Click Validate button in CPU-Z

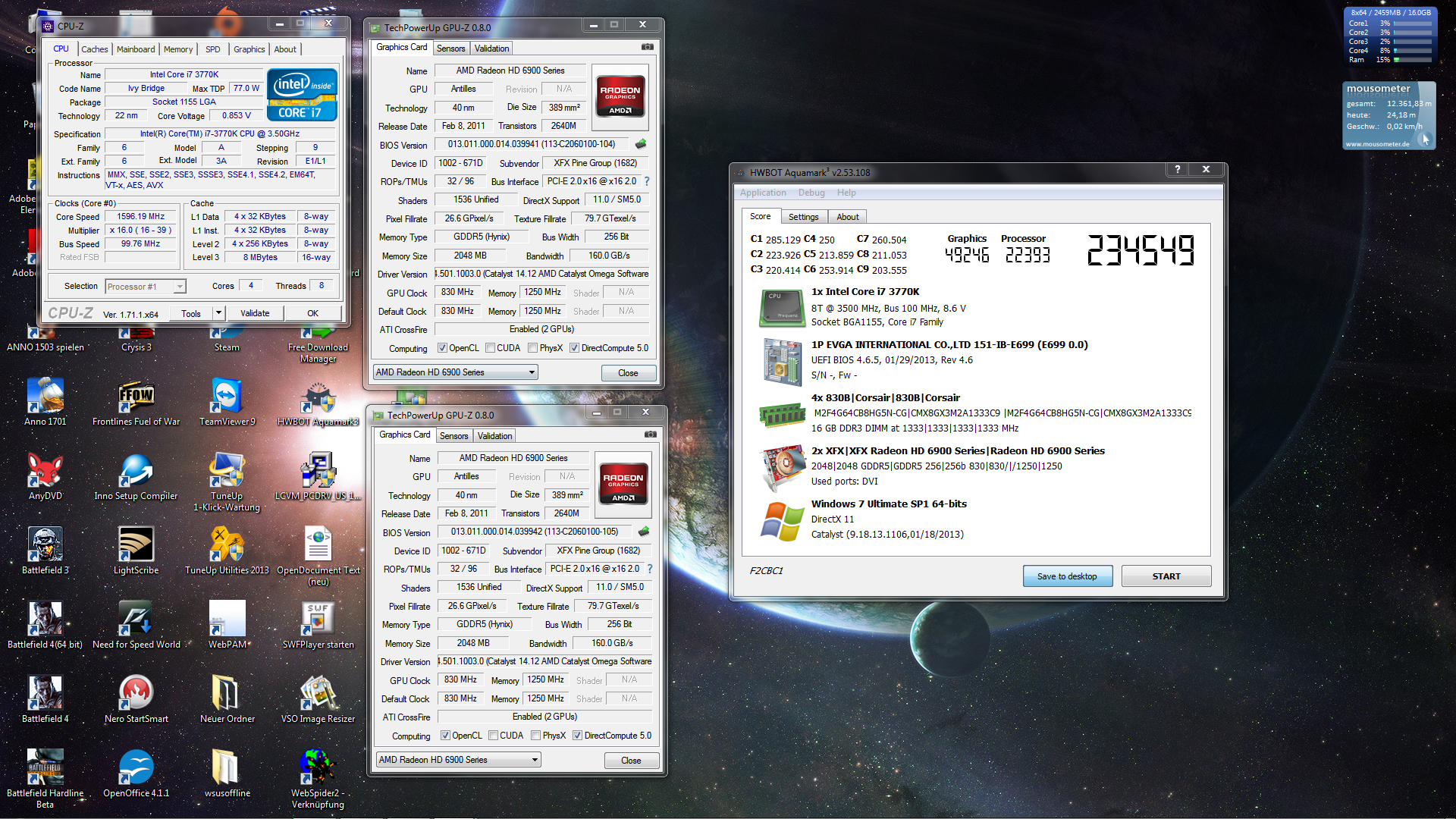point(255,313)
